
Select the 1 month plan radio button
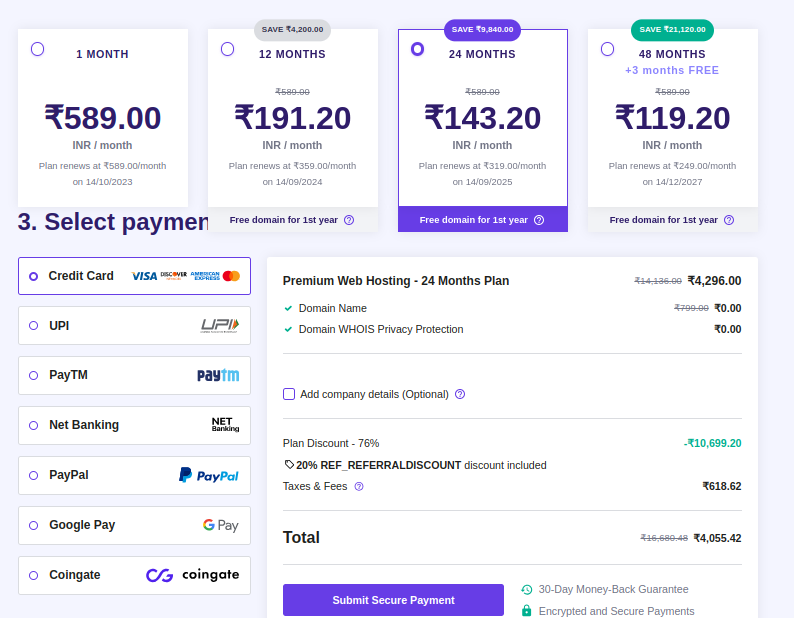tap(38, 49)
